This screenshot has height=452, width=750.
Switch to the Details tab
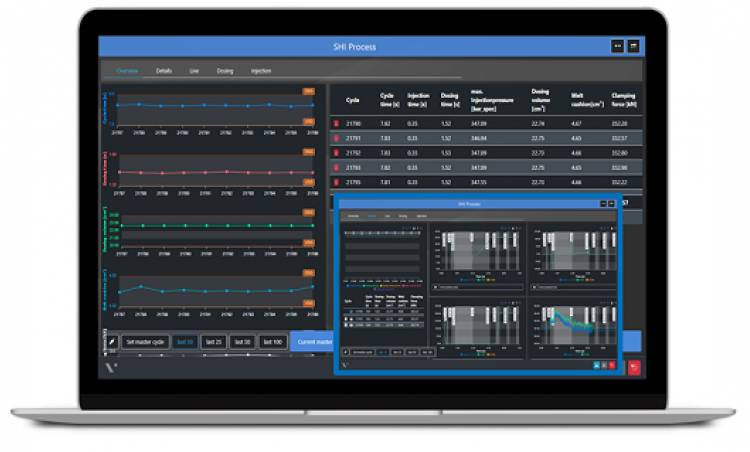[x=164, y=72]
